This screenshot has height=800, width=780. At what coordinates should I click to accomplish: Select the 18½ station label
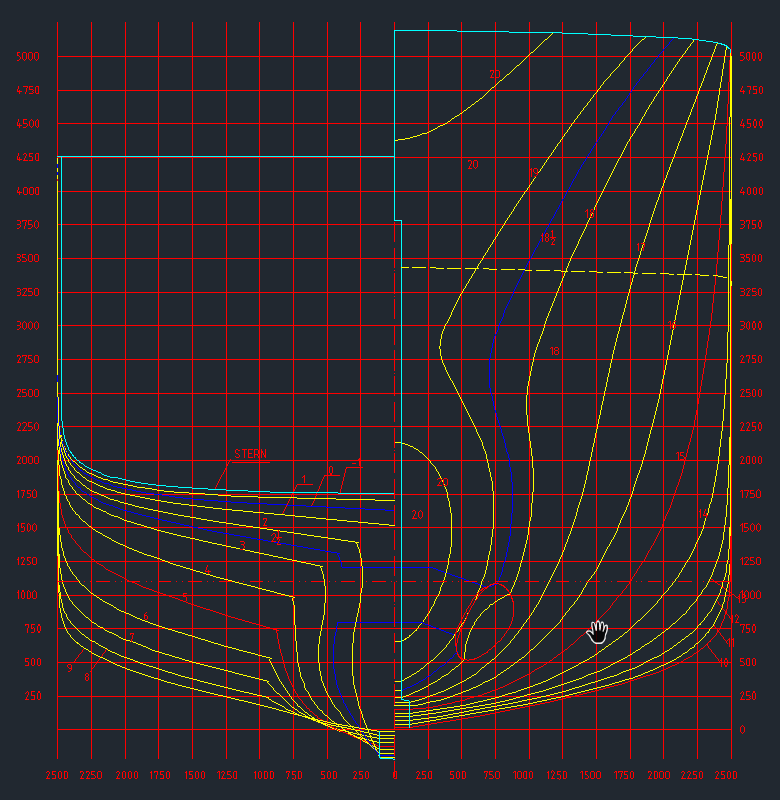pos(547,238)
